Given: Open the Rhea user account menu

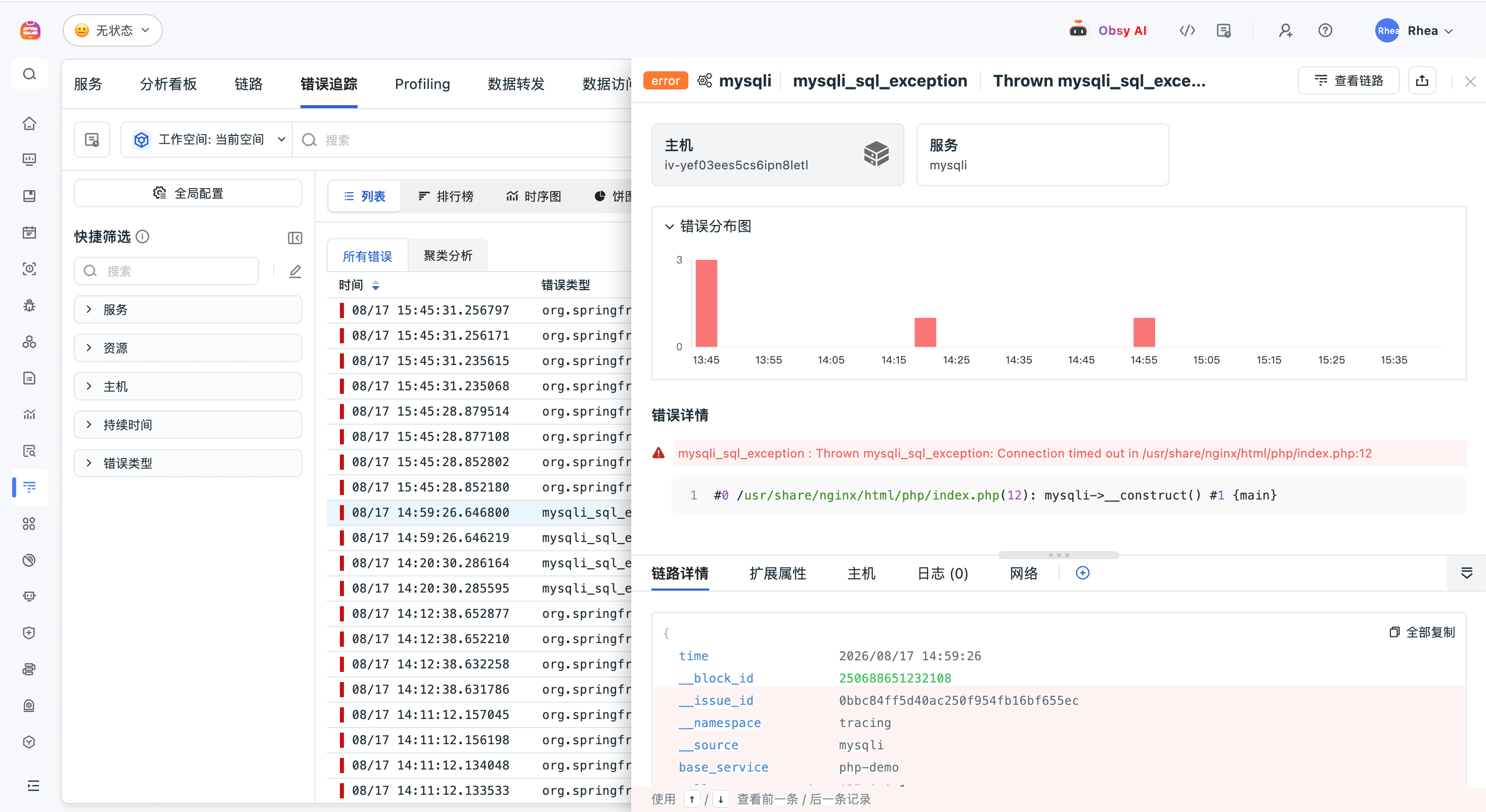Looking at the screenshot, I should coord(1415,30).
